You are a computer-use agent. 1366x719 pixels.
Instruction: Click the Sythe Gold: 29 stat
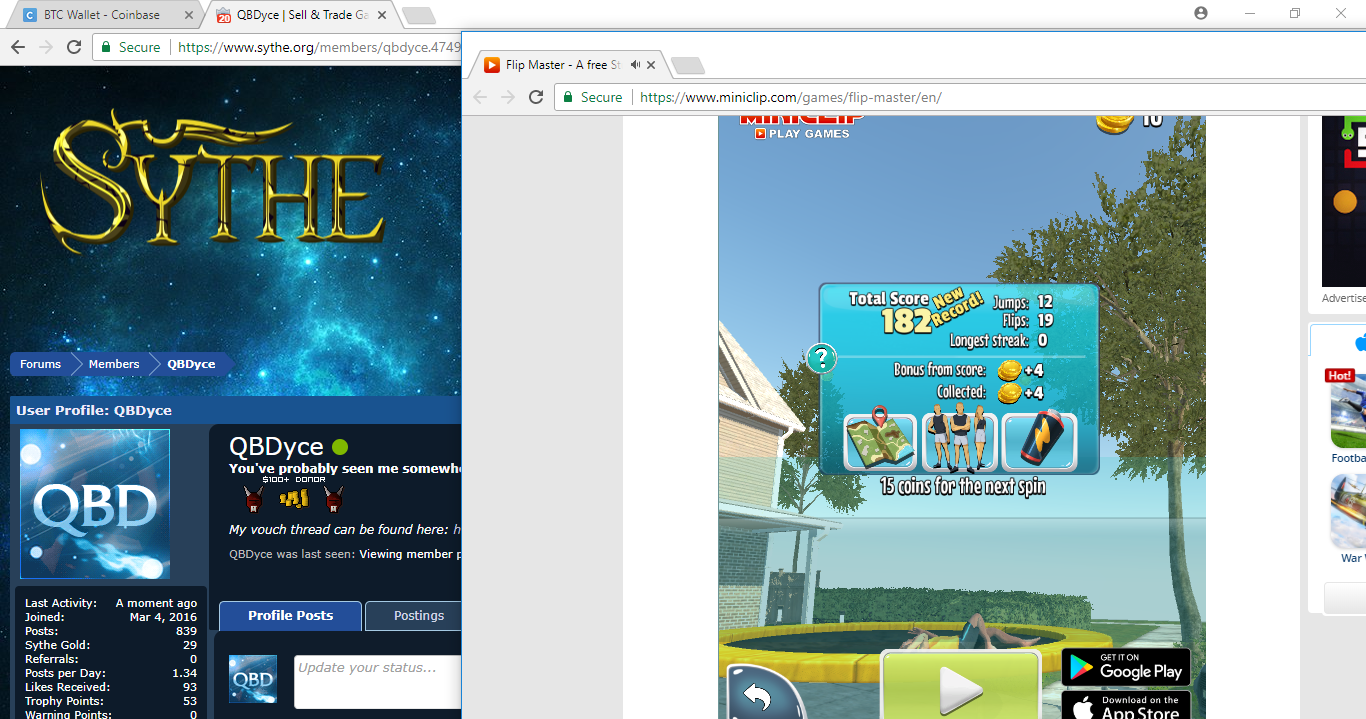111,645
